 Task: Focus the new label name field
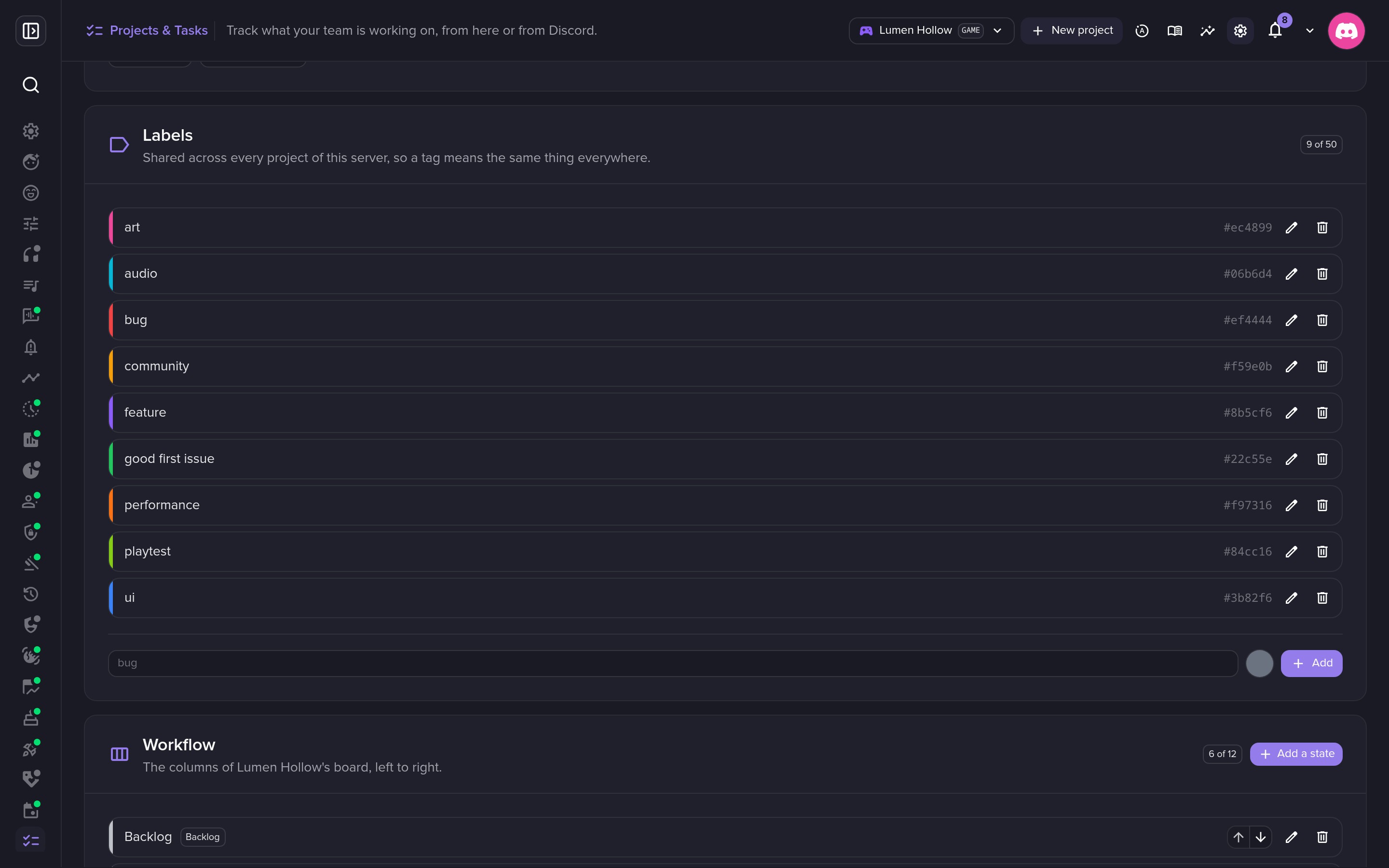point(673,664)
